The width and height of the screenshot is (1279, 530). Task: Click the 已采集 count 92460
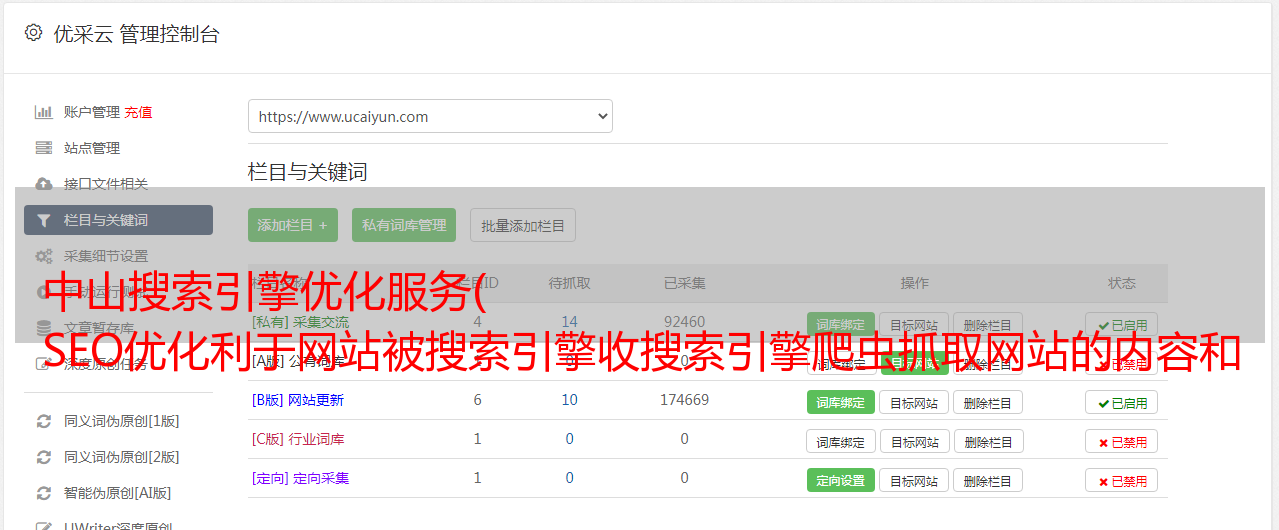coord(684,322)
